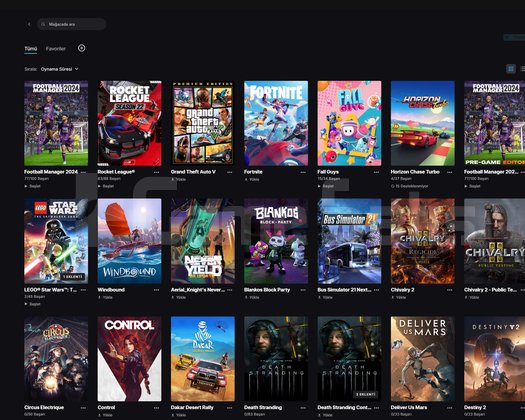Image resolution: width=525 pixels, height=420 pixels.
Task: Open three-dot menu for Deliver Us Mars
Action: tap(450, 408)
